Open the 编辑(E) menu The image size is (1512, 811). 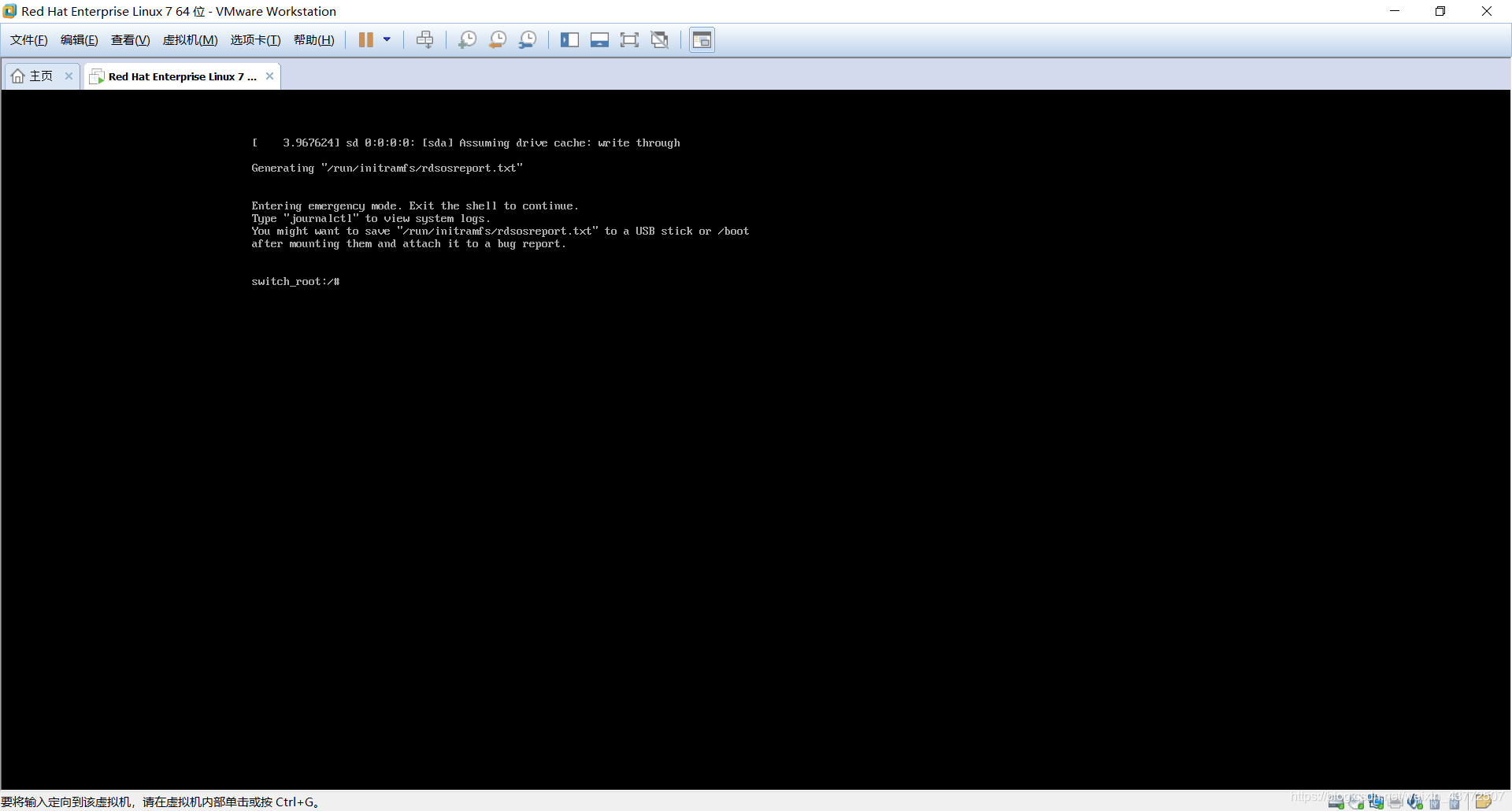pos(79,40)
